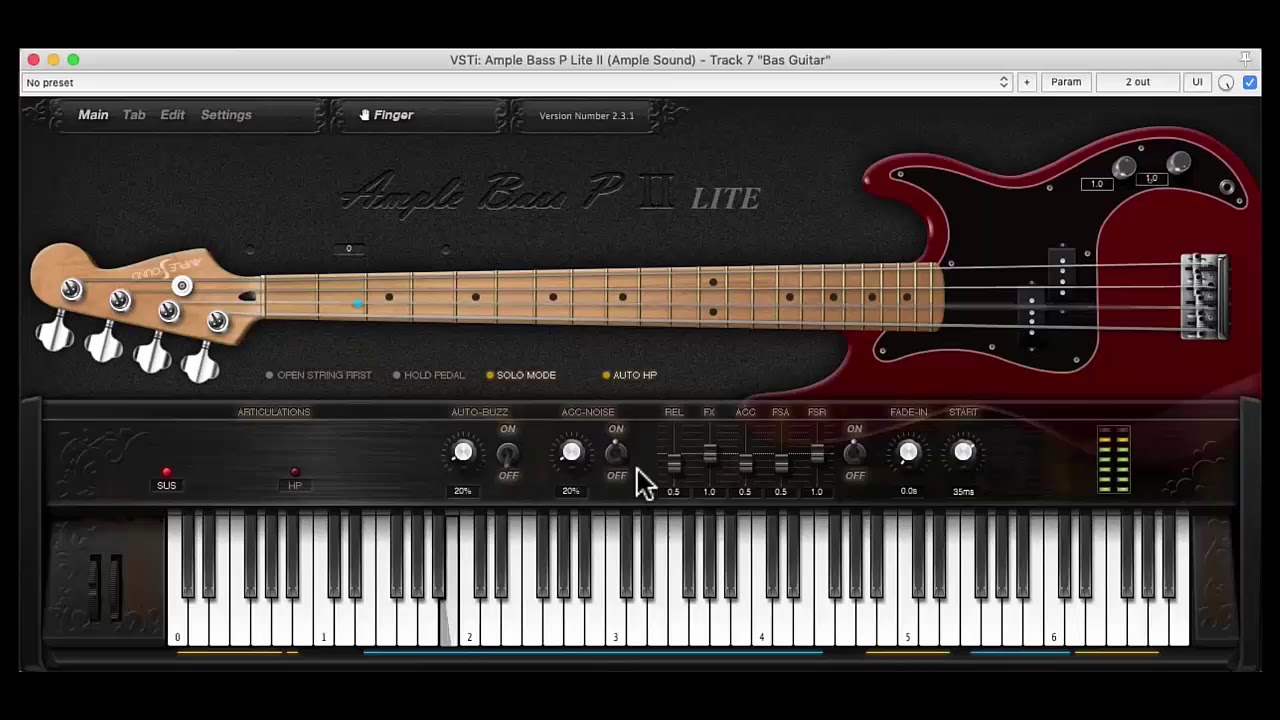The height and width of the screenshot is (720, 1280).
Task: Click the FADE-IN 0.0s value
Action: [908, 491]
